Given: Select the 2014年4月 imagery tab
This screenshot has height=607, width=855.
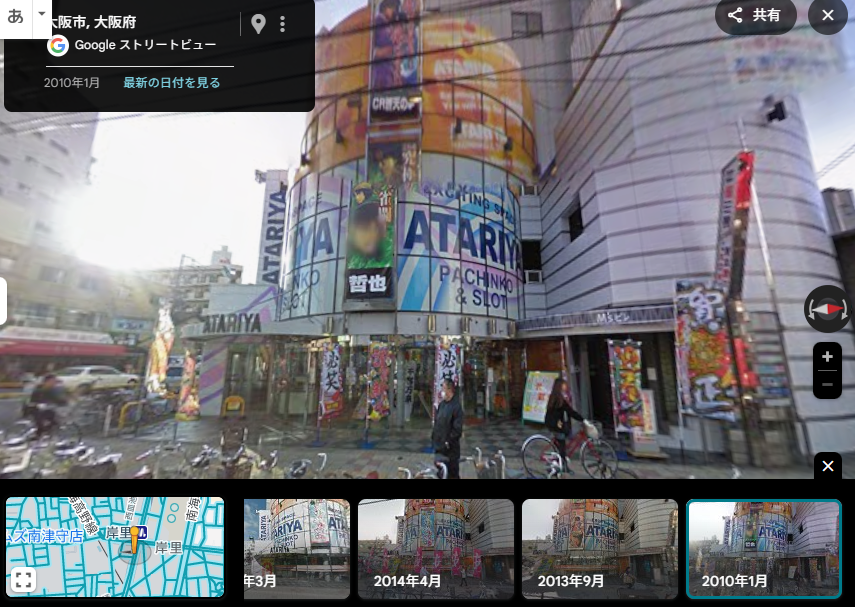Looking at the screenshot, I should pyautogui.click(x=436, y=548).
